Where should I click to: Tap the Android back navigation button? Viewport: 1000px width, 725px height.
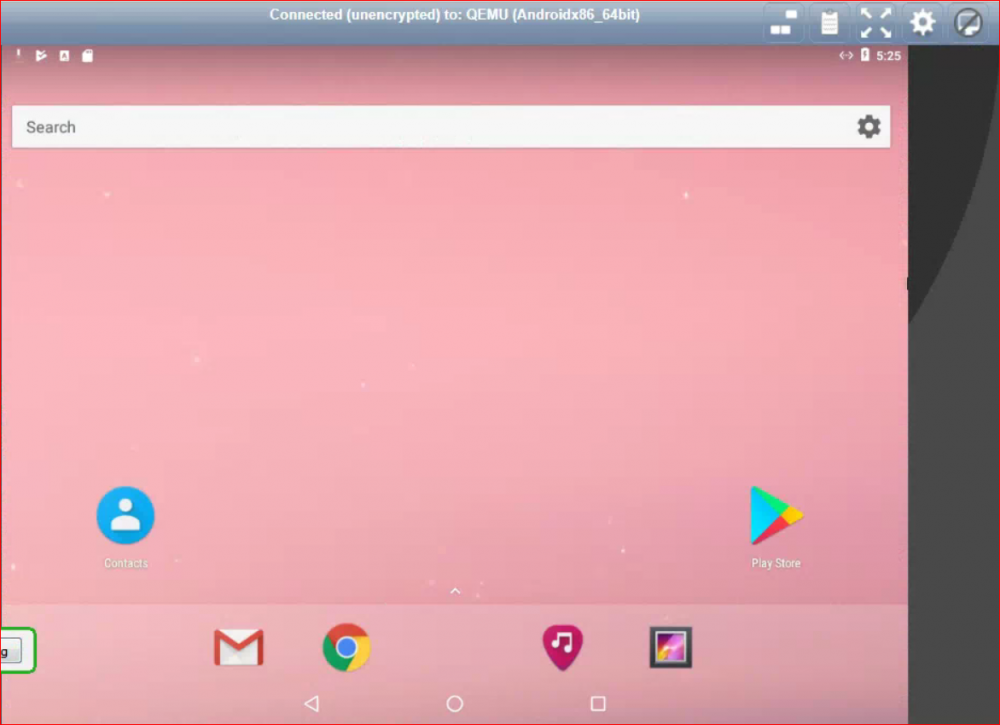pos(312,703)
